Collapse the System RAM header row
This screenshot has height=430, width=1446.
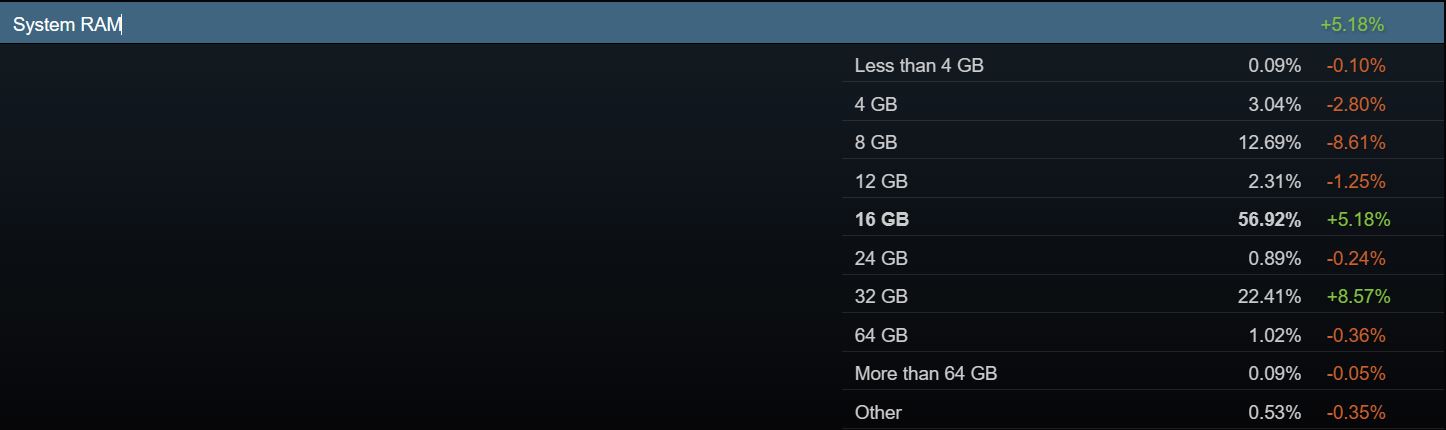pyautogui.click(x=723, y=24)
